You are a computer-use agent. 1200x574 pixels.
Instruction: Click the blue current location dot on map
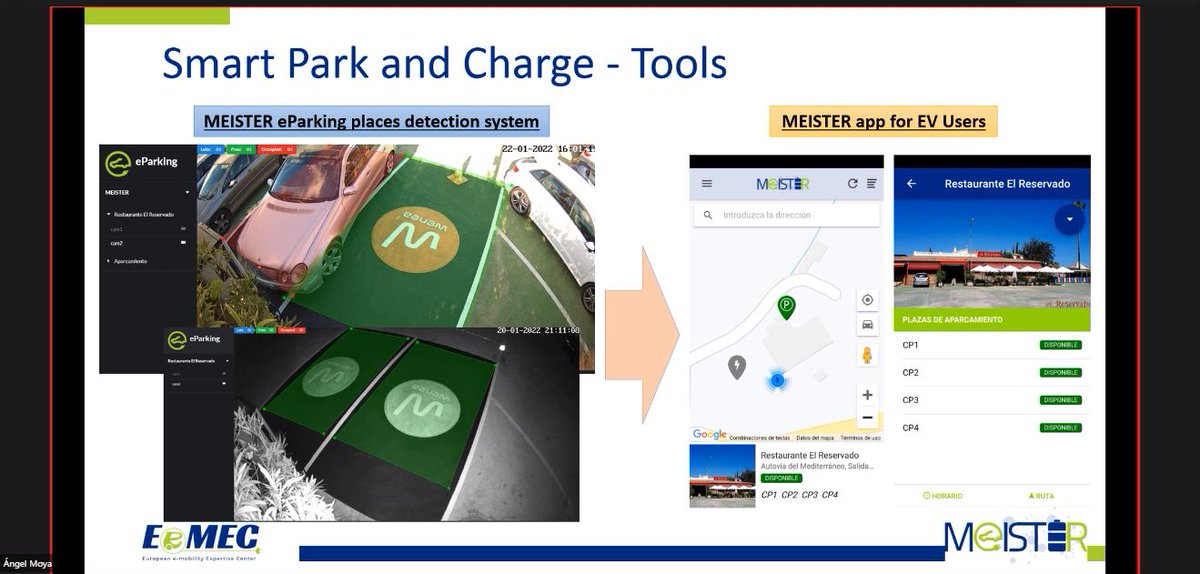pyautogui.click(x=779, y=381)
